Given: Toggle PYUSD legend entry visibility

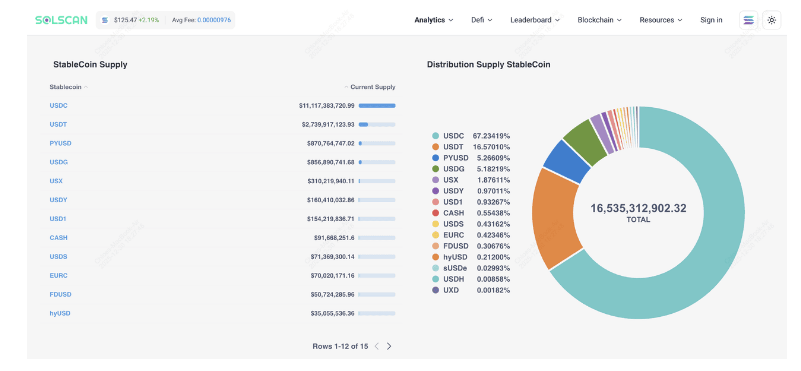Looking at the screenshot, I should point(470,158).
